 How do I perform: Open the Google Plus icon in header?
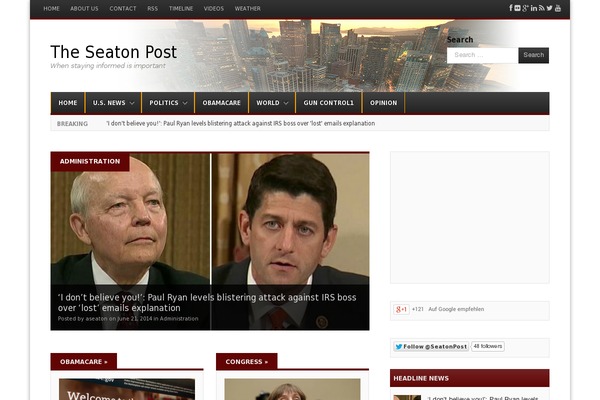pyautogui.click(x=525, y=8)
